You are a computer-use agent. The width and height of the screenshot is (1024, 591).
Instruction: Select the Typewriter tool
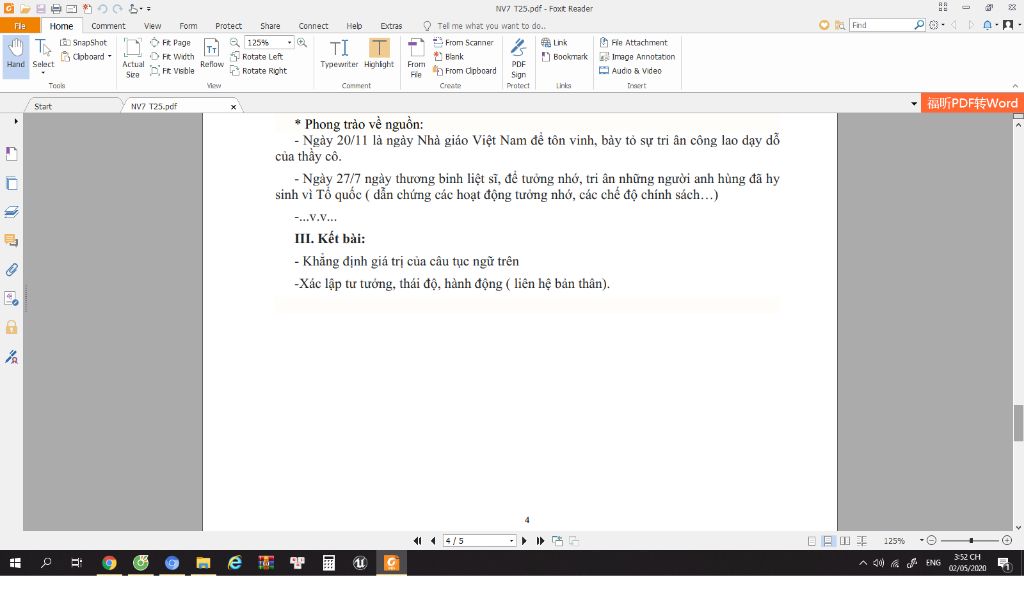[339, 54]
